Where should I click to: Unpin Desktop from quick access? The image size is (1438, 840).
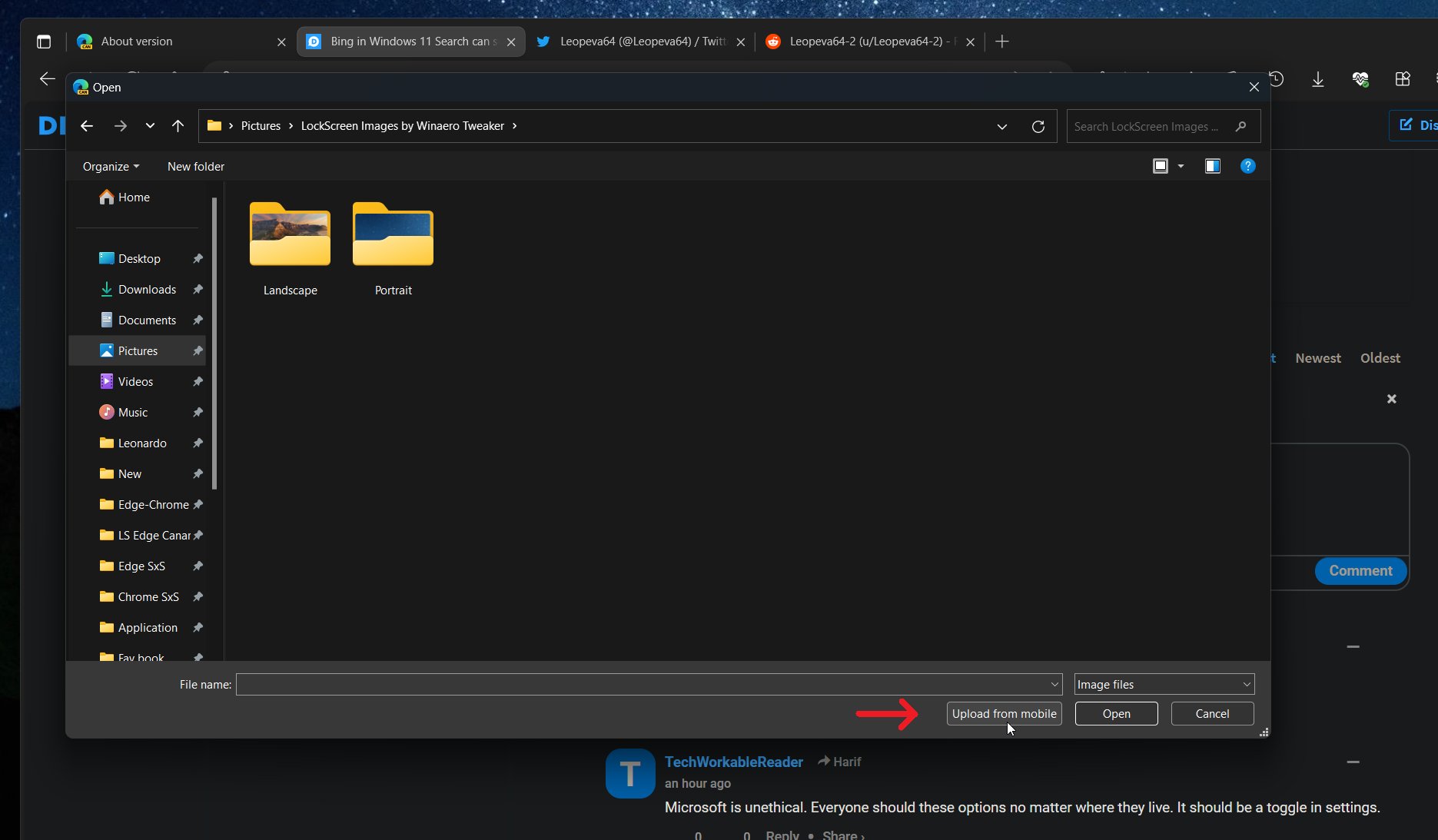click(198, 259)
